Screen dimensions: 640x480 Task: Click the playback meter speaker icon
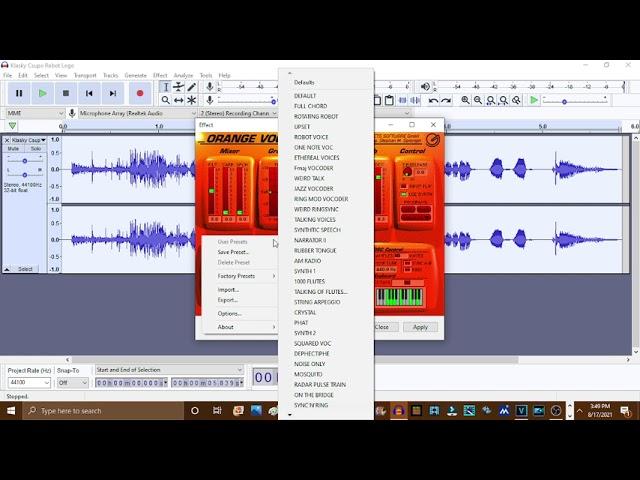tap(425, 87)
